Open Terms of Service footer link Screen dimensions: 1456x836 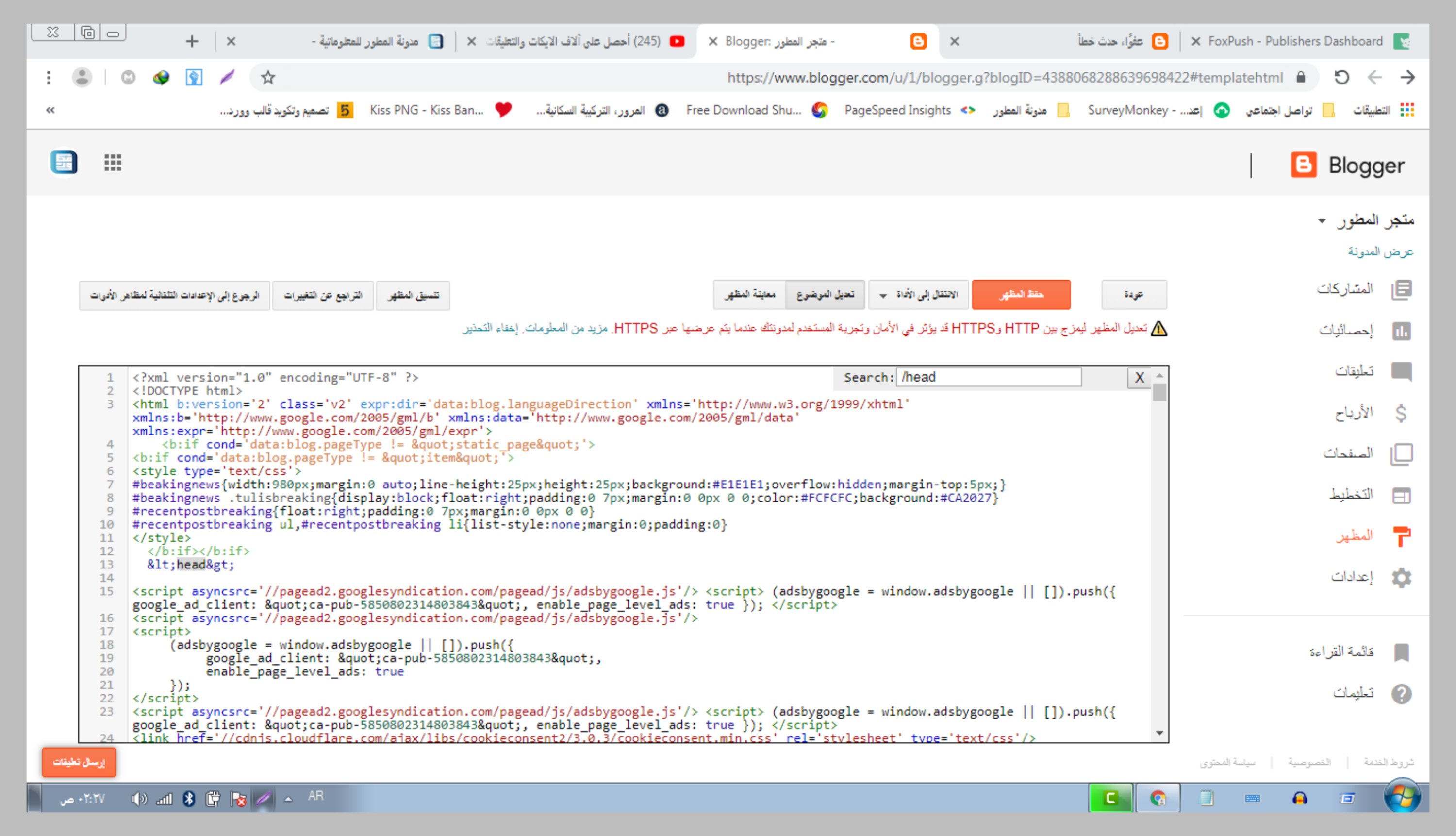[1388, 763]
